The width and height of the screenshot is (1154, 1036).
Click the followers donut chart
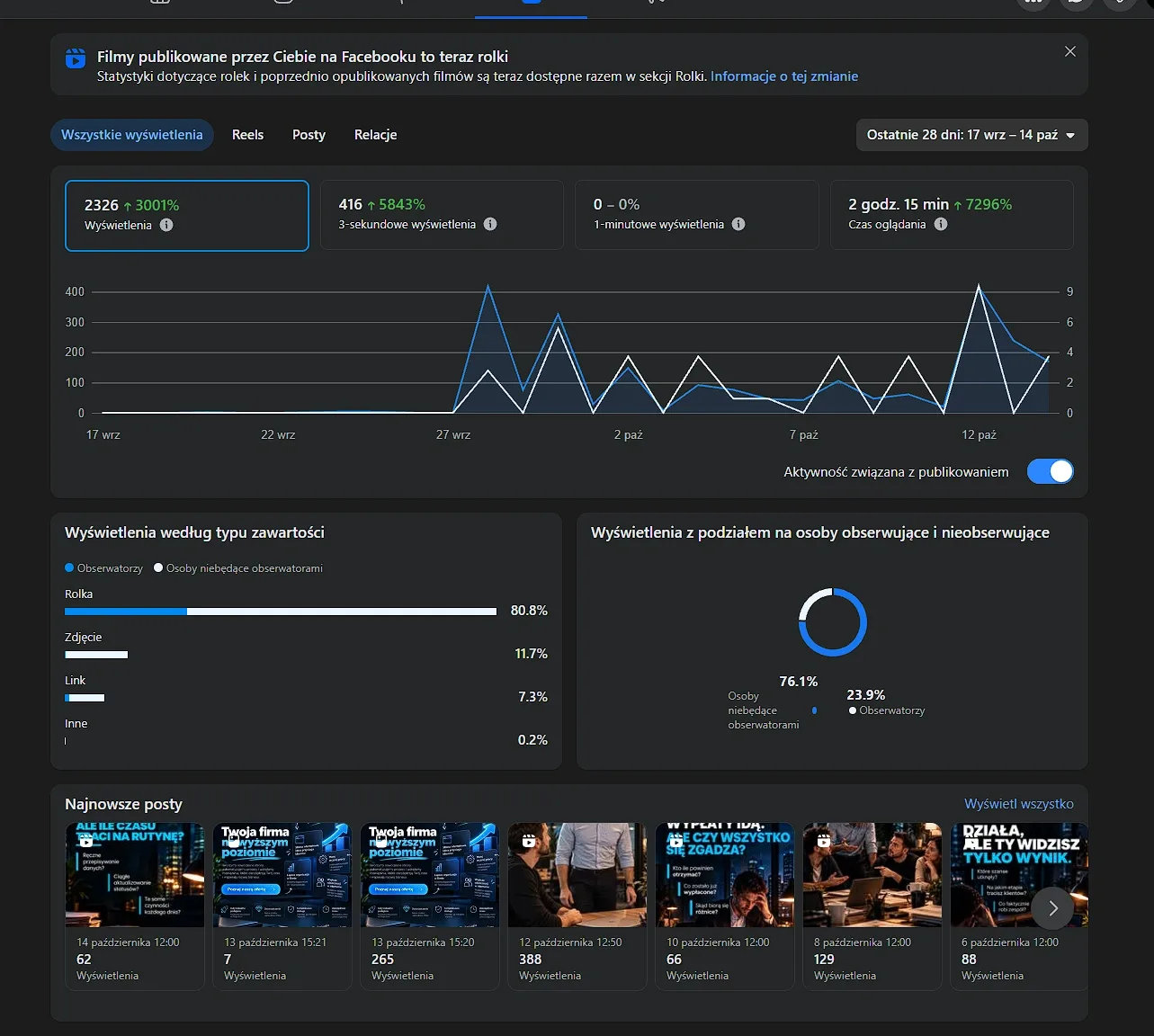(x=833, y=622)
